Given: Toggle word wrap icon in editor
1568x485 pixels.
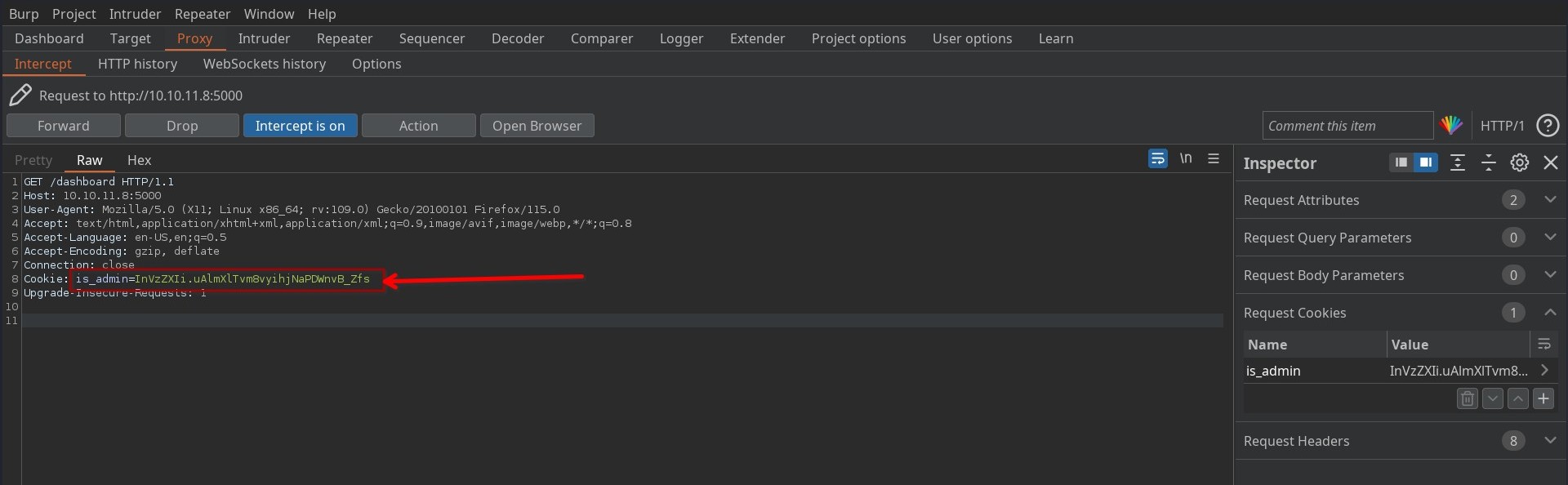Looking at the screenshot, I should point(1157,158).
